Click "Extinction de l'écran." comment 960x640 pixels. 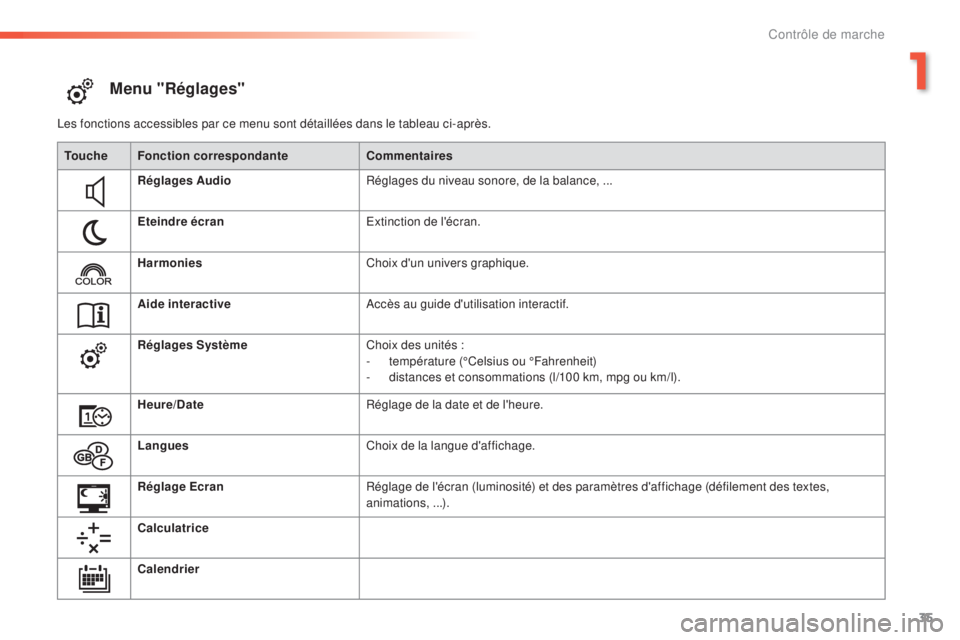tap(423, 222)
